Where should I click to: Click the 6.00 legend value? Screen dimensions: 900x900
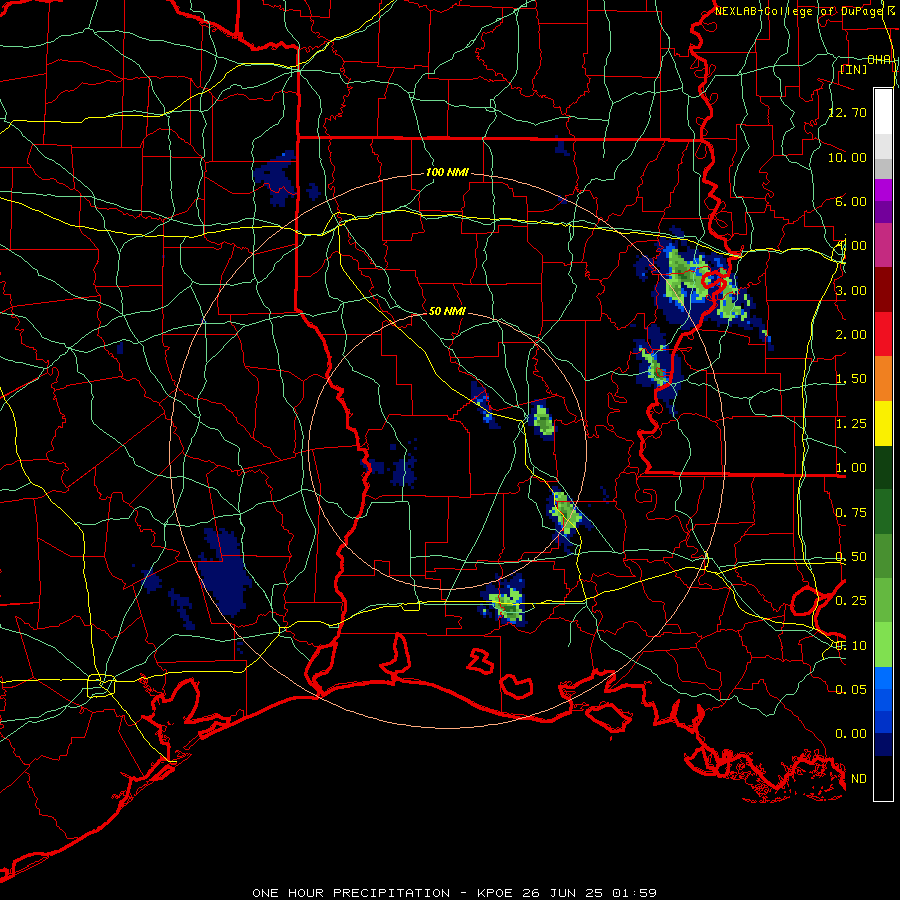pos(851,201)
